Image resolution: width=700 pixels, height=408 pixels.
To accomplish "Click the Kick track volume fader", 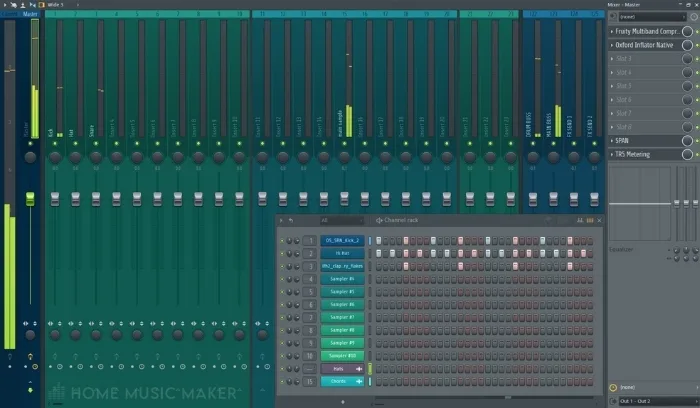I will coord(55,199).
